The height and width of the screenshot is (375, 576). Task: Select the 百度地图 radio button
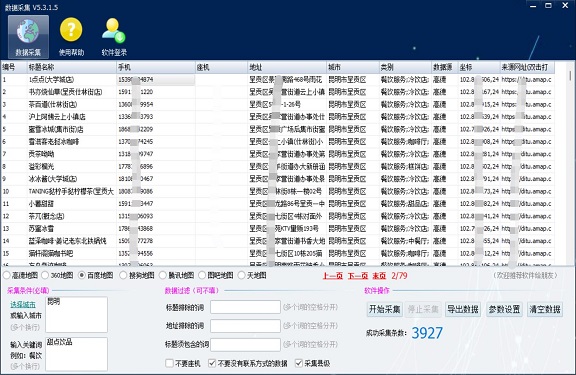click(x=82, y=275)
